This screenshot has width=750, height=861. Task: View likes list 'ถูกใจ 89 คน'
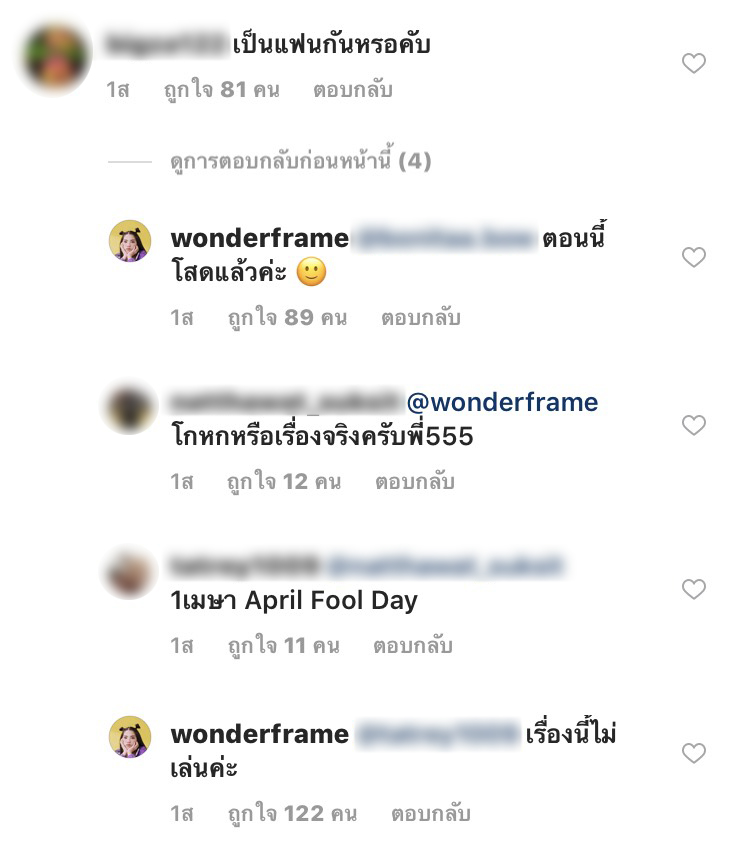(x=288, y=317)
